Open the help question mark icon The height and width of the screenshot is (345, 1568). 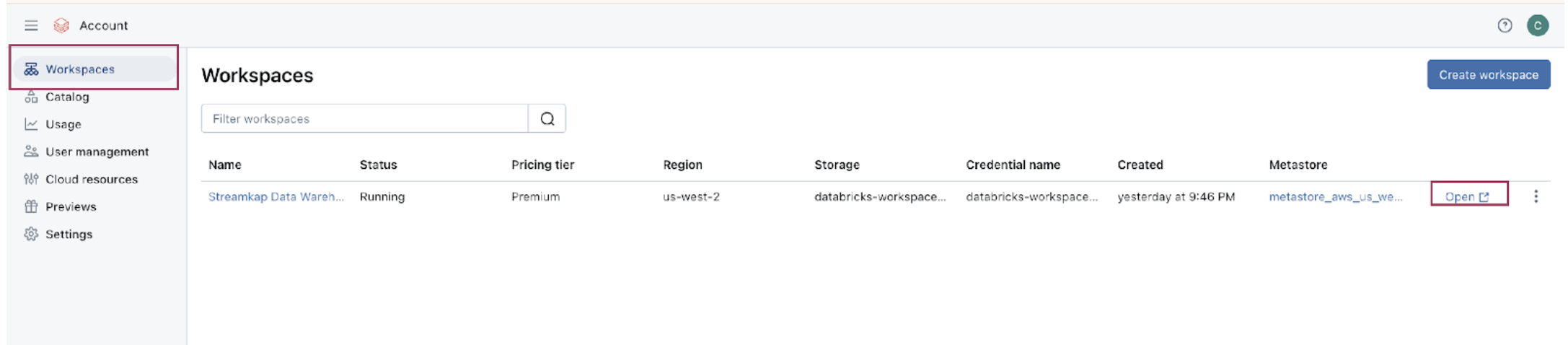(1505, 25)
